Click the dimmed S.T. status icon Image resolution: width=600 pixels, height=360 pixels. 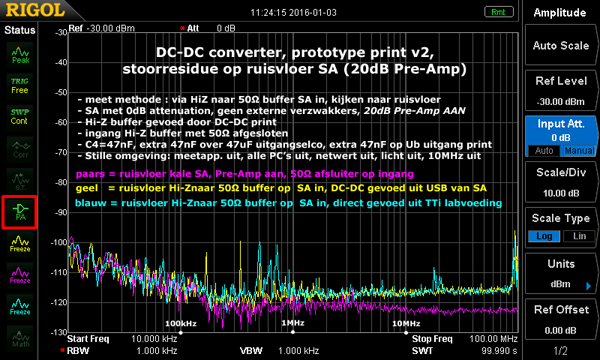(20, 181)
